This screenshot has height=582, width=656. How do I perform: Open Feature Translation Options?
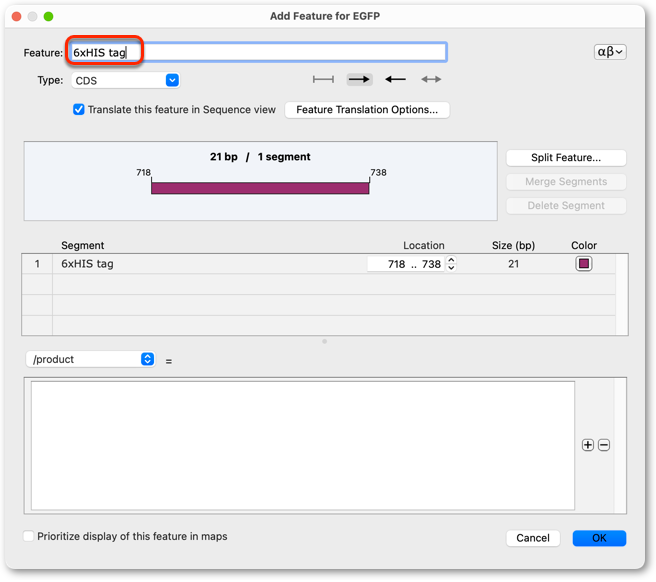367,110
